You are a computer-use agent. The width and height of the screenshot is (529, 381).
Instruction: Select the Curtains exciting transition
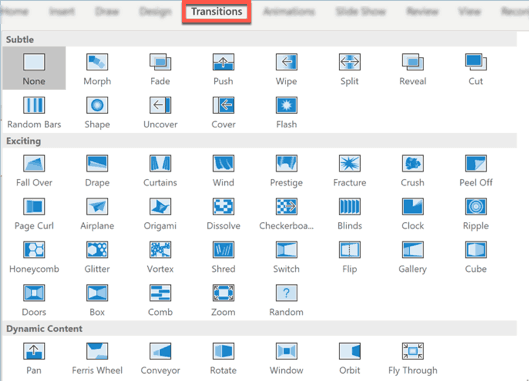[x=160, y=170]
